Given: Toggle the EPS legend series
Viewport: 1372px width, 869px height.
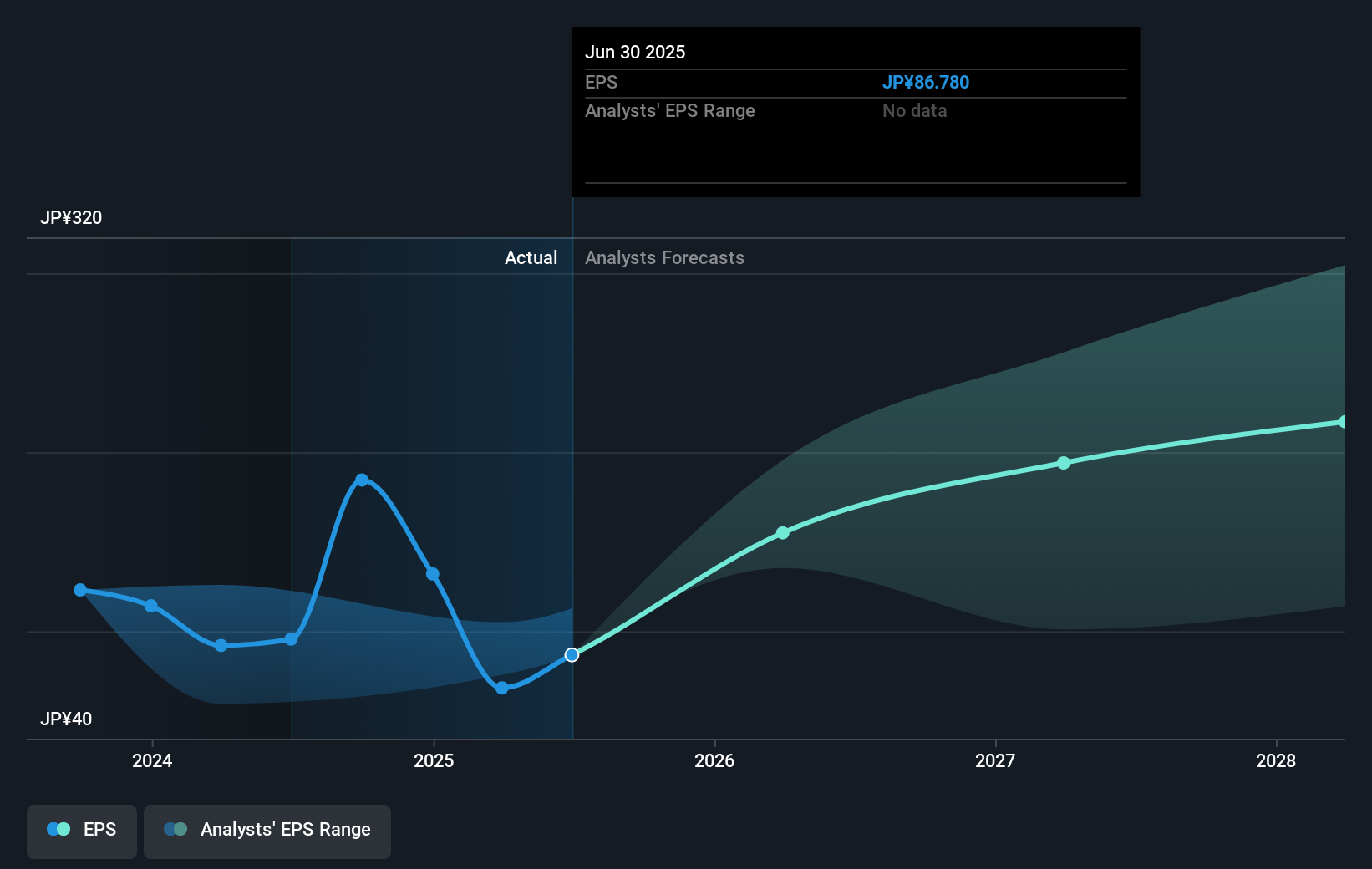Looking at the screenshot, I should [x=82, y=831].
